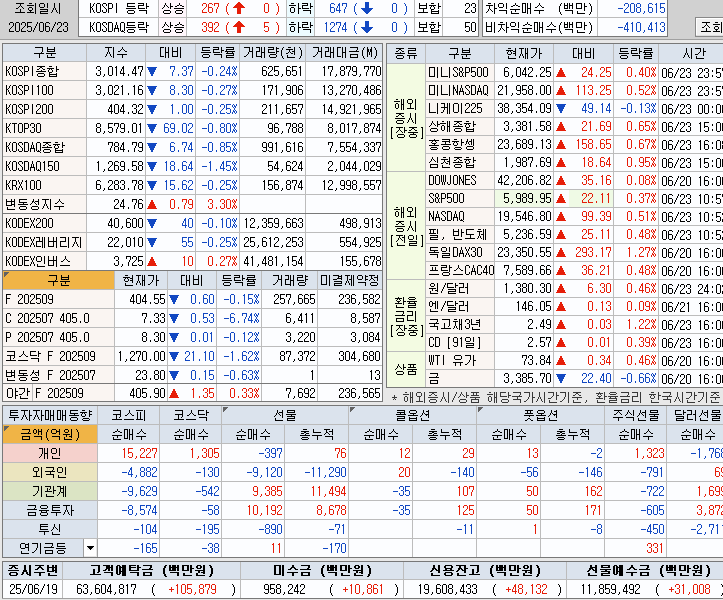Click the 고객예탁금 value 63,604,817

point(107,589)
